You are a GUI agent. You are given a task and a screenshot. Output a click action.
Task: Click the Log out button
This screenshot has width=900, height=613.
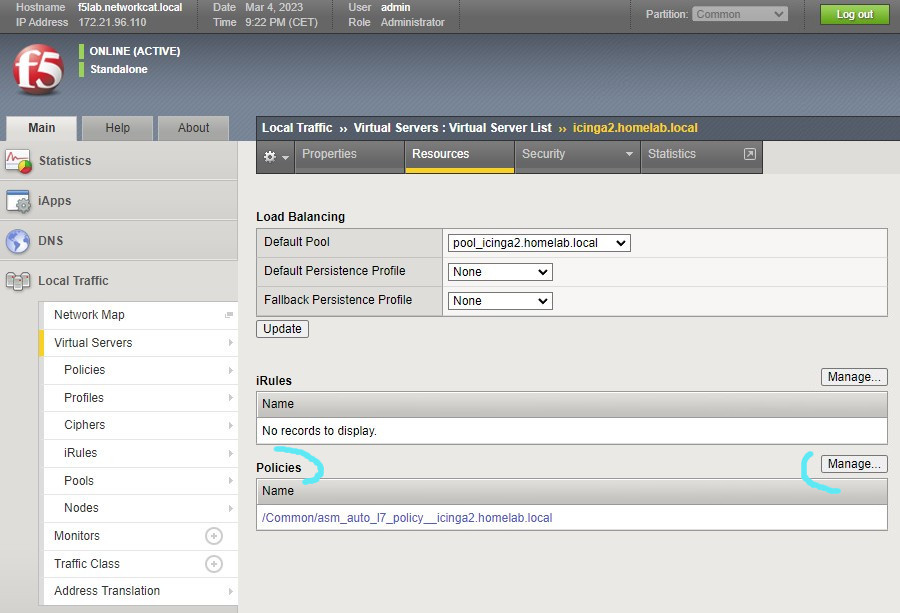855,14
